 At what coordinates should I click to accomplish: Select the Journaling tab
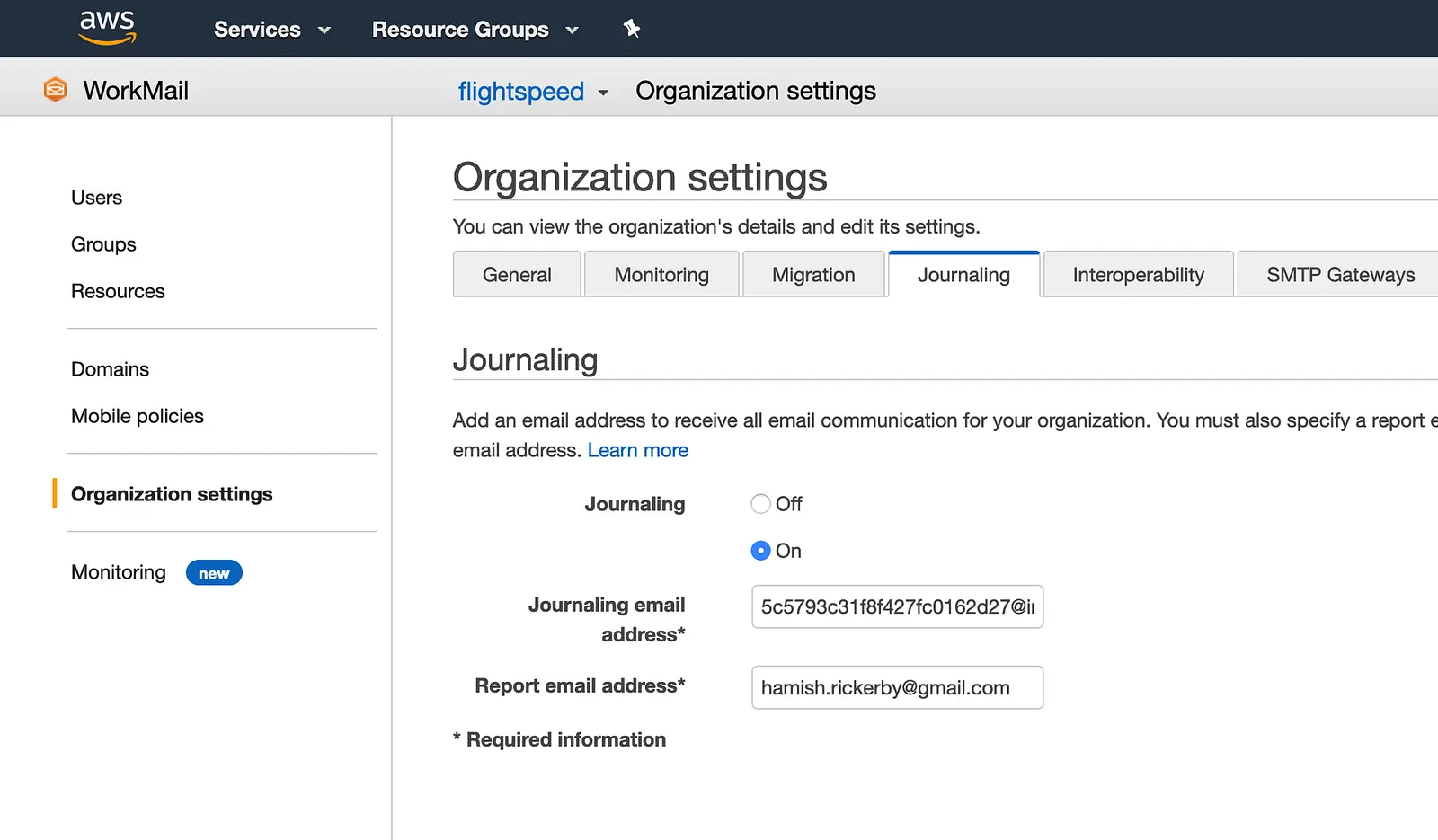[963, 274]
